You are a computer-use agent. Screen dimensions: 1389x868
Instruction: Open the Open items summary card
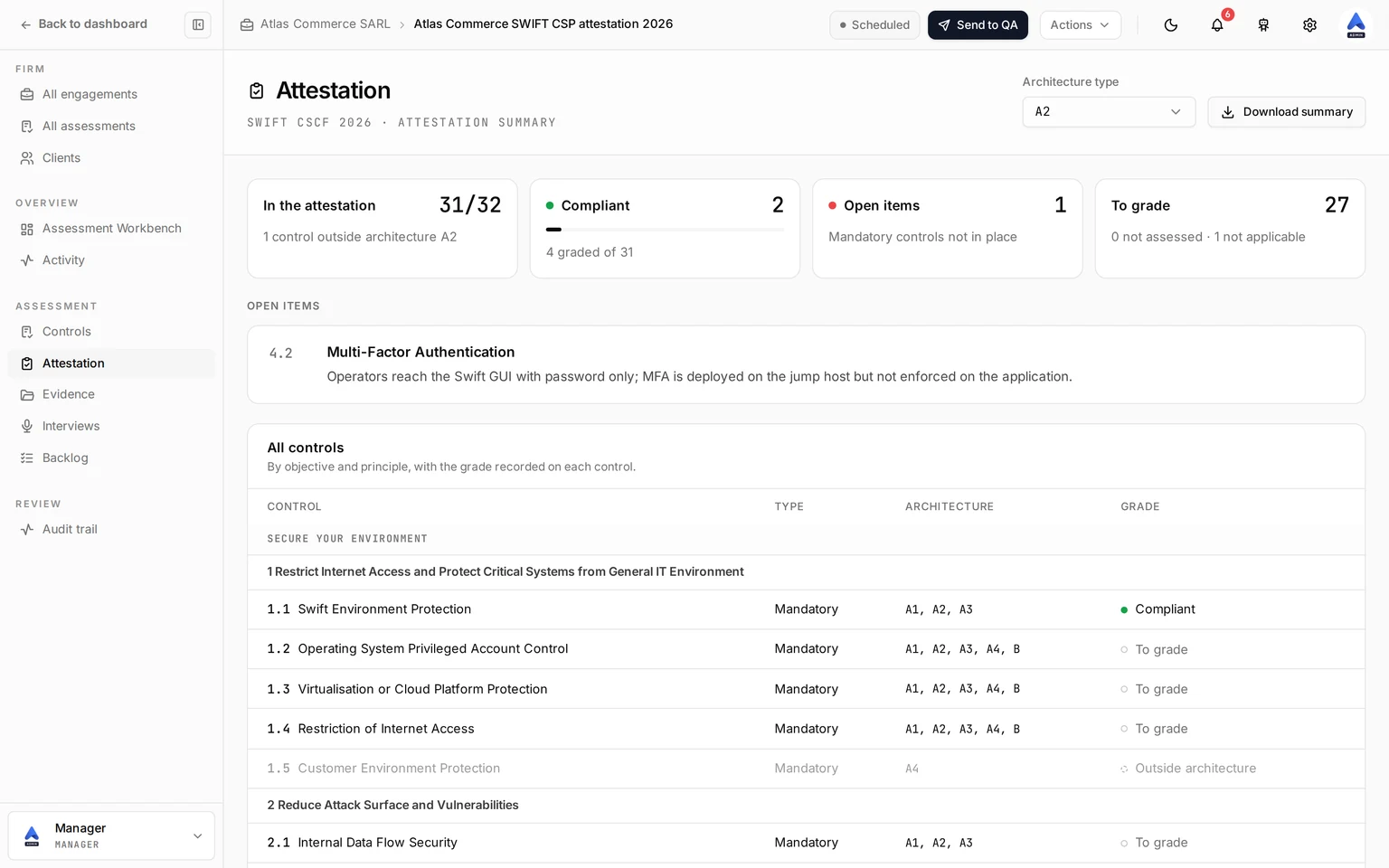point(947,228)
